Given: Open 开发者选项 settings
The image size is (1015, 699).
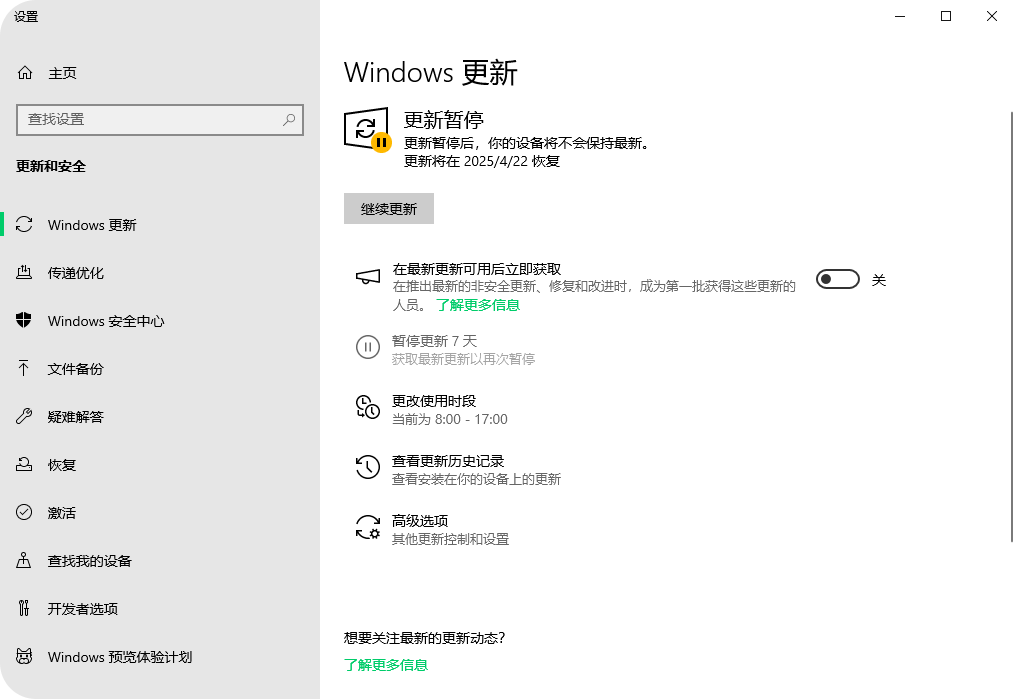Looking at the screenshot, I should [160, 608].
